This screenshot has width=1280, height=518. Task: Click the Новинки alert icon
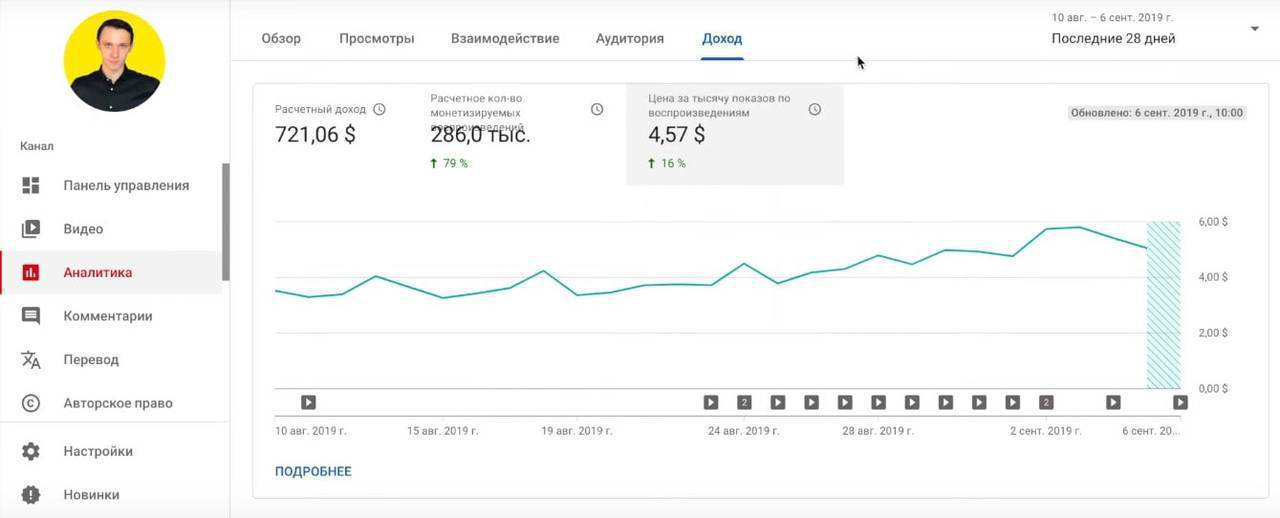click(x=31, y=495)
